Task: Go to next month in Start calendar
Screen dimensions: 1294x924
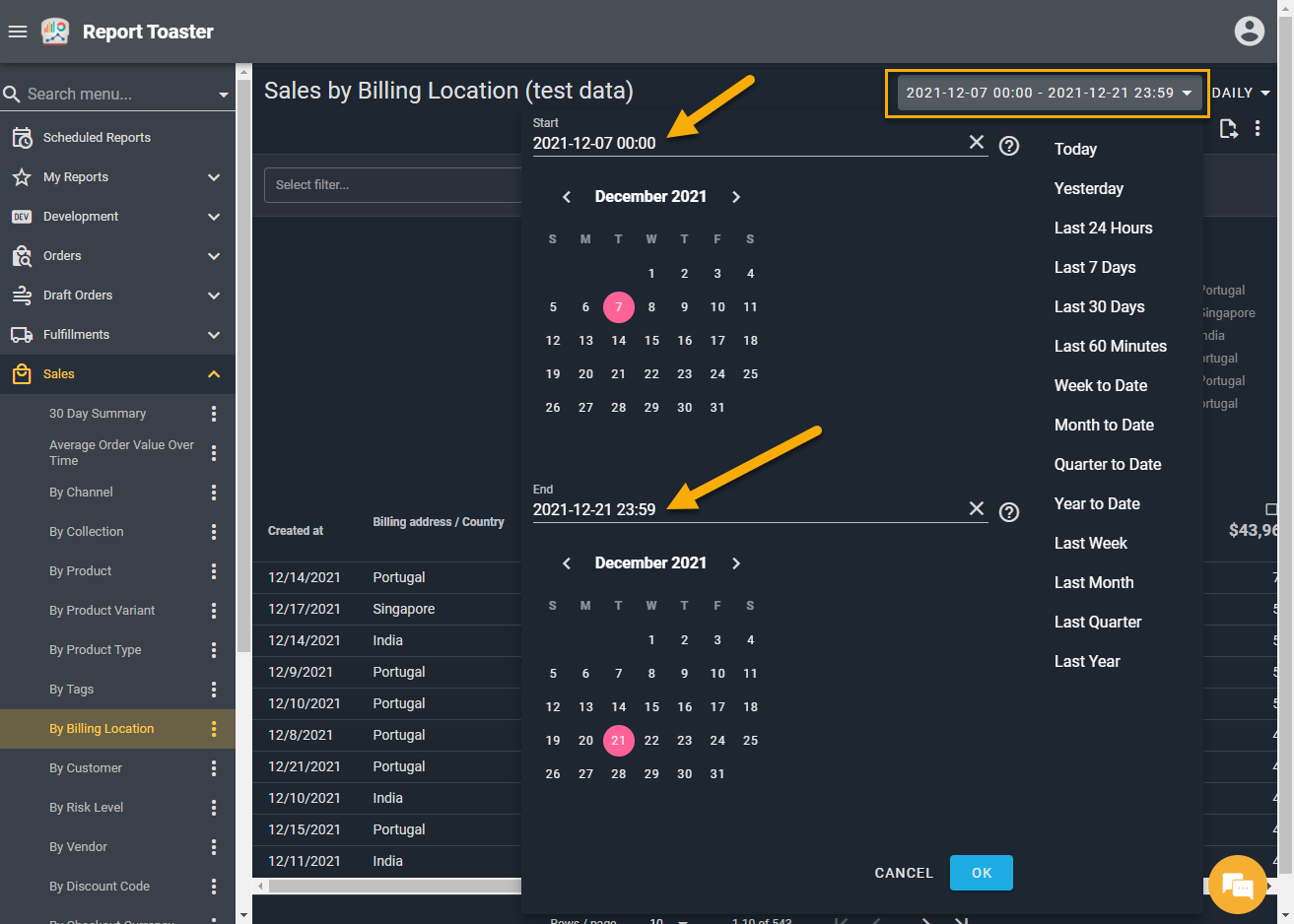Action: pos(736,197)
